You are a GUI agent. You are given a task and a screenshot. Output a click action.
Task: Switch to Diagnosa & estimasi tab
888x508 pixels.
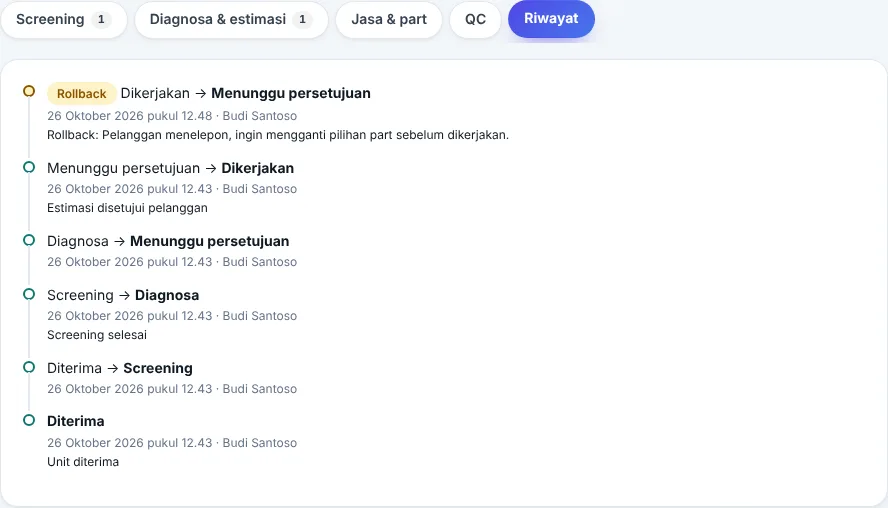click(231, 19)
